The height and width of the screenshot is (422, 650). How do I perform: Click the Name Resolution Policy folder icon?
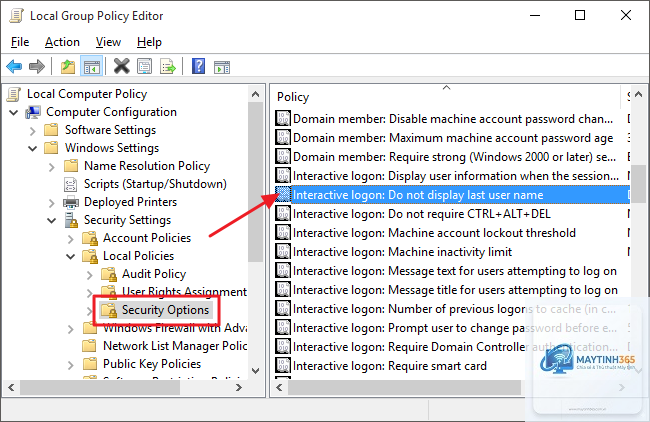(71, 166)
